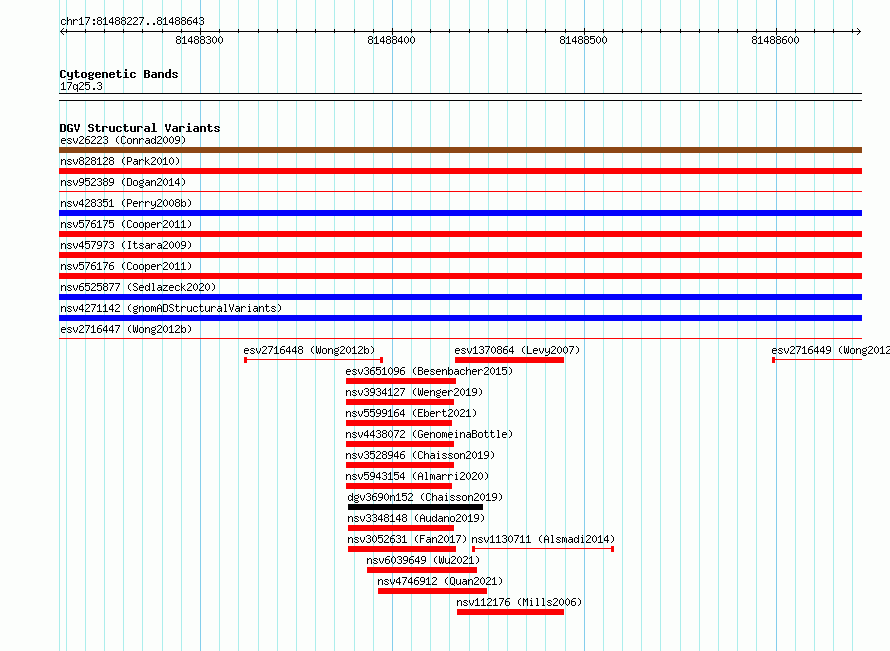Click the blue bar under nsv428351 (Perry2008b)
Viewport: 890px width, 651px height.
coord(460,213)
